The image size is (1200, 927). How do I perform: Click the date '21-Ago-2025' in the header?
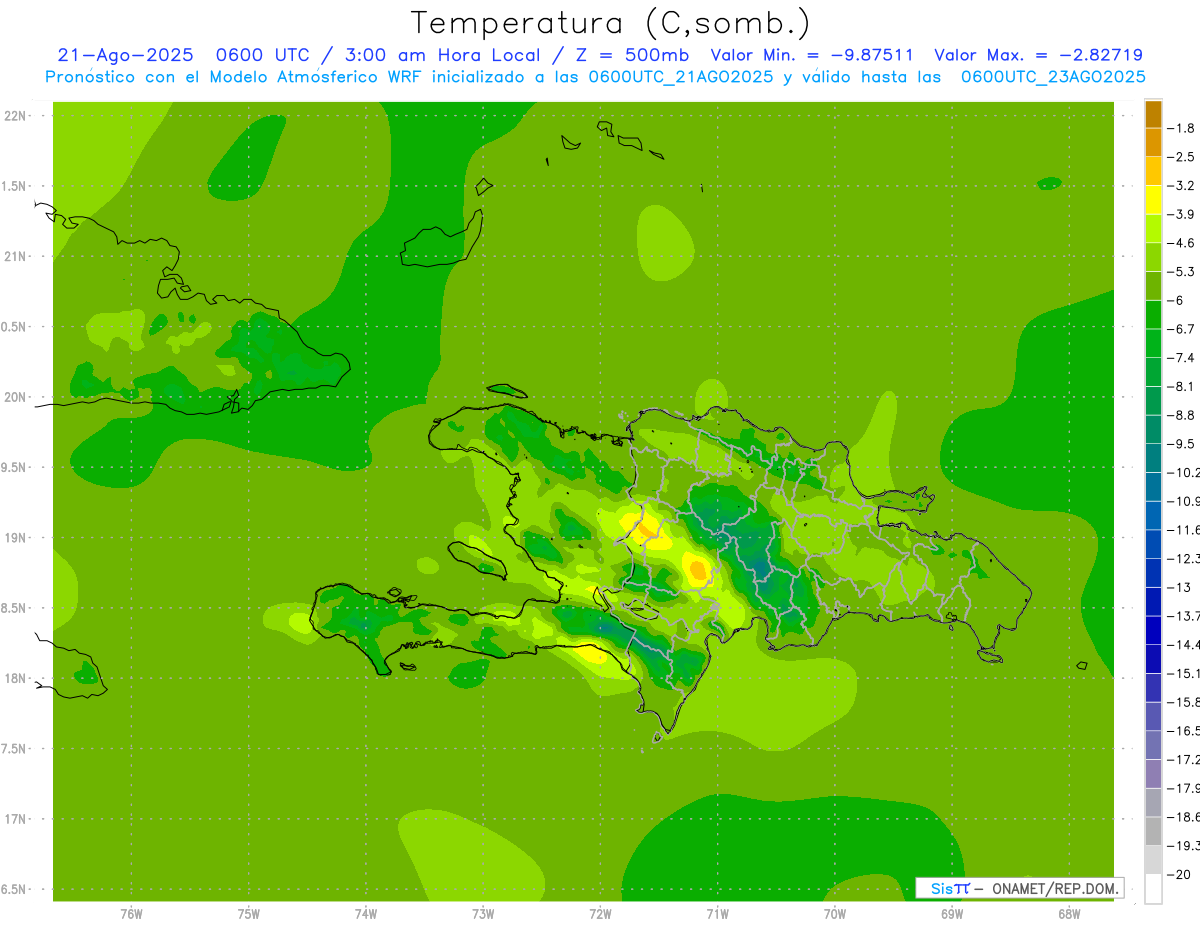point(124,55)
